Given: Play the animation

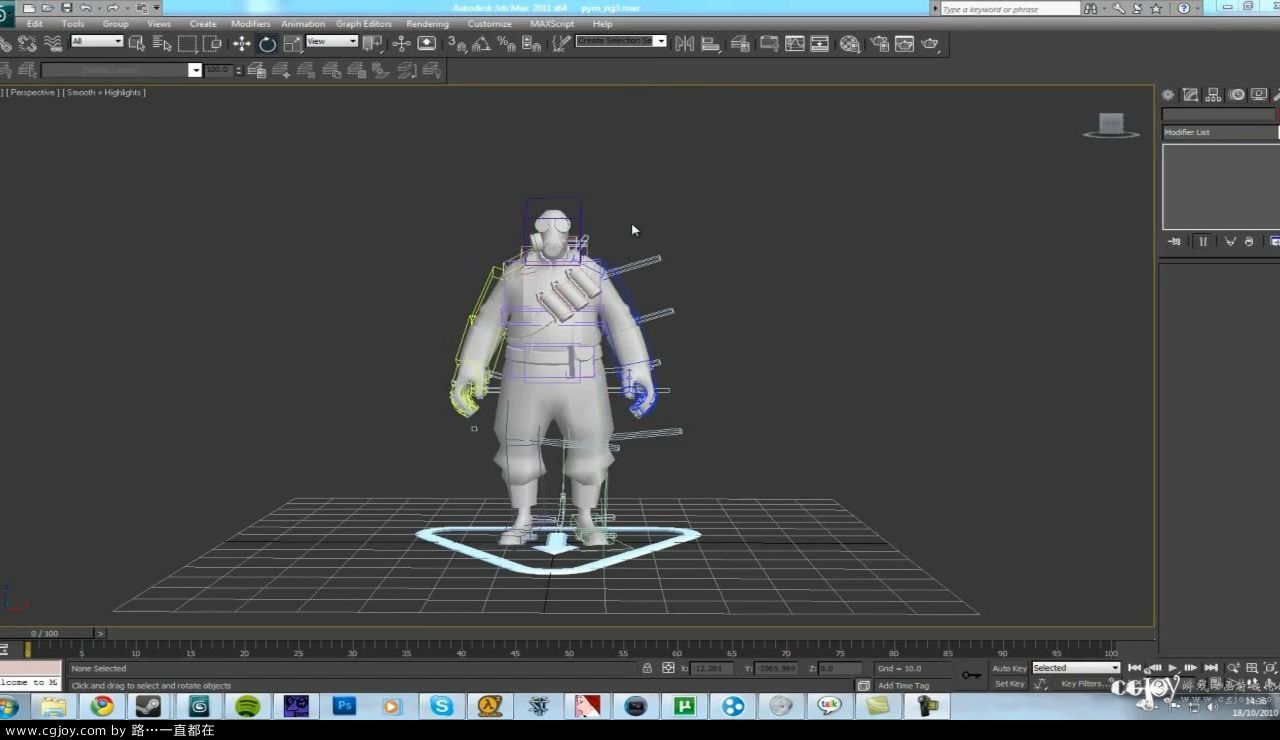Looking at the screenshot, I should coord(1172,668).
